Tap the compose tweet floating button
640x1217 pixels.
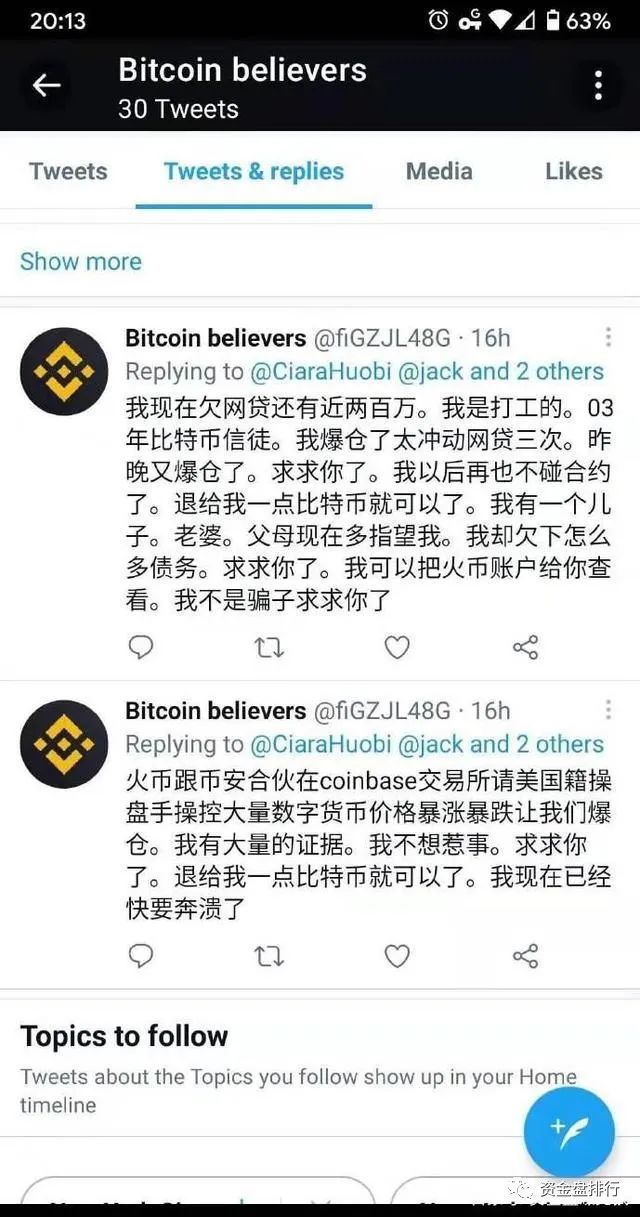[569, 1132]
